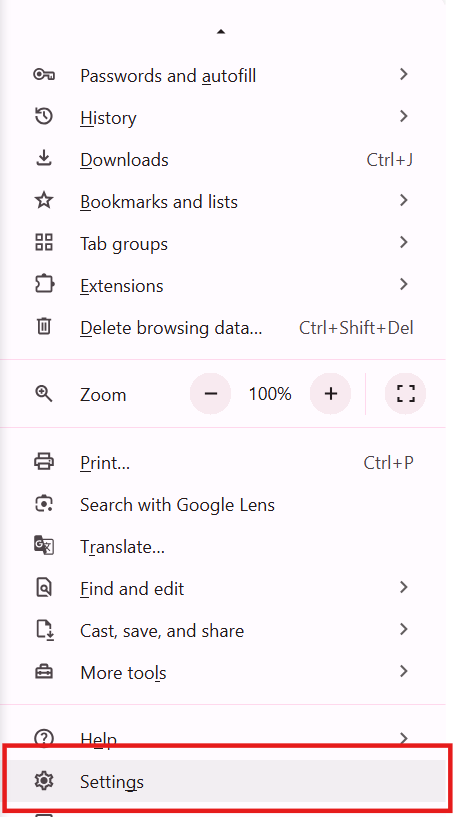Click the Bookmarks star icon
Viewport: 453px width, 817px height.
[44, 201]
